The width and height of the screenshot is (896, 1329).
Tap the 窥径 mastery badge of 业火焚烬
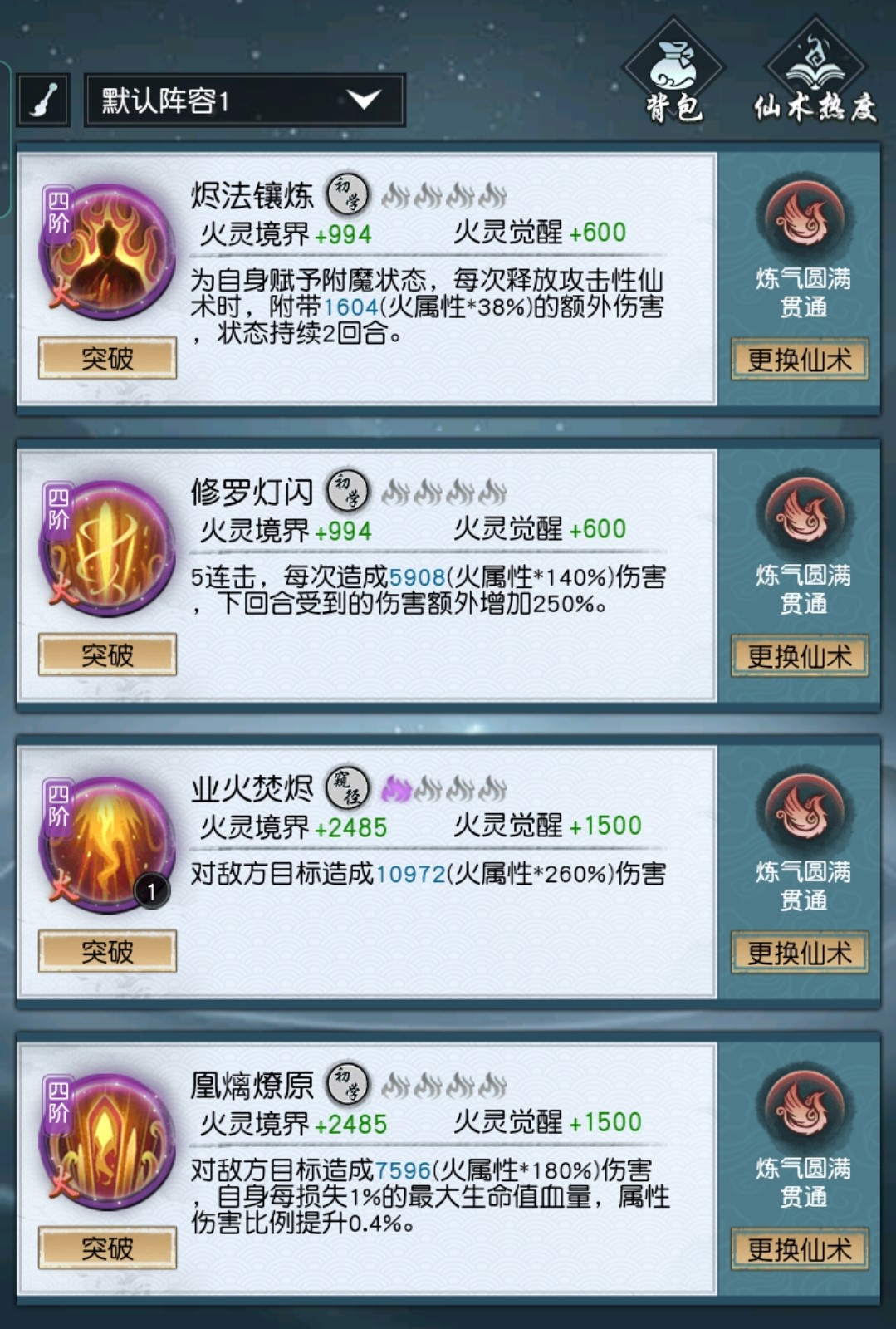347,787
